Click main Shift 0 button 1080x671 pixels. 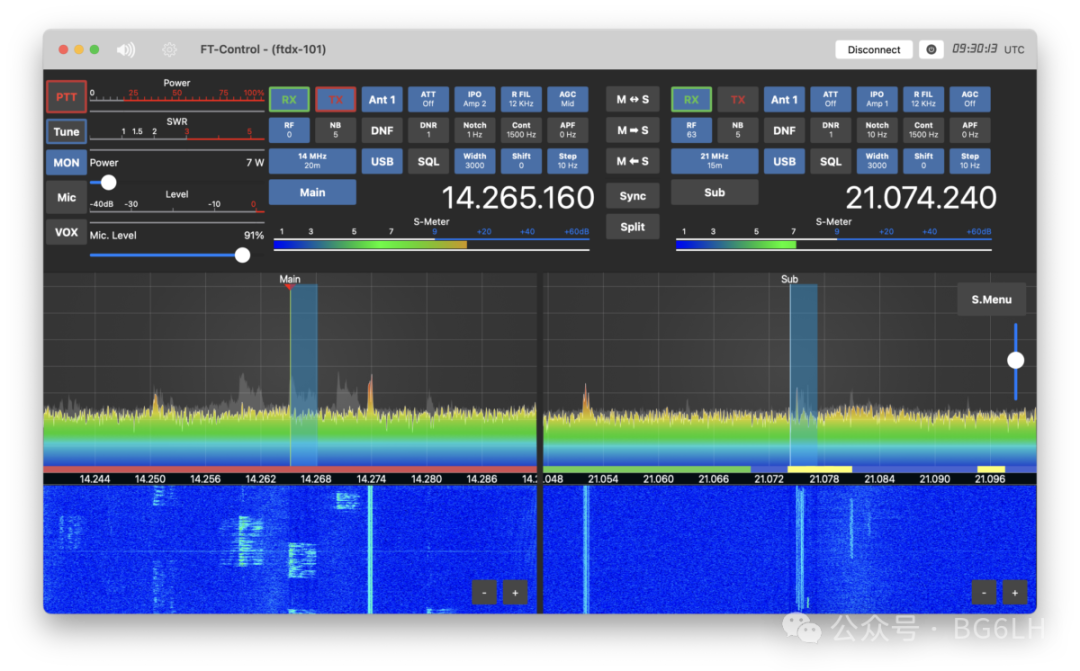tap(521, 161)
